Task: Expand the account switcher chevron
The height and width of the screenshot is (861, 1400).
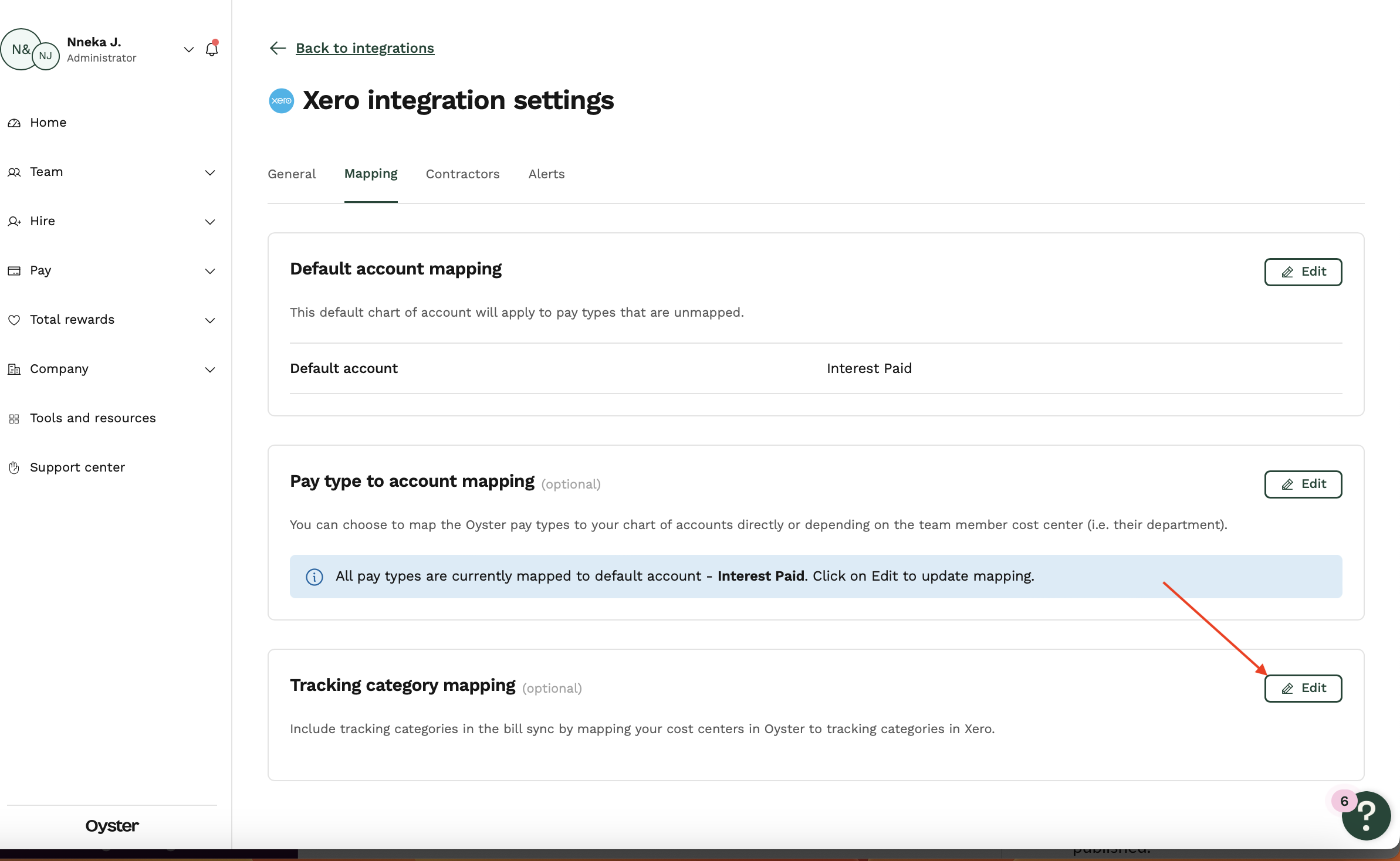Action: coord(189,49)
